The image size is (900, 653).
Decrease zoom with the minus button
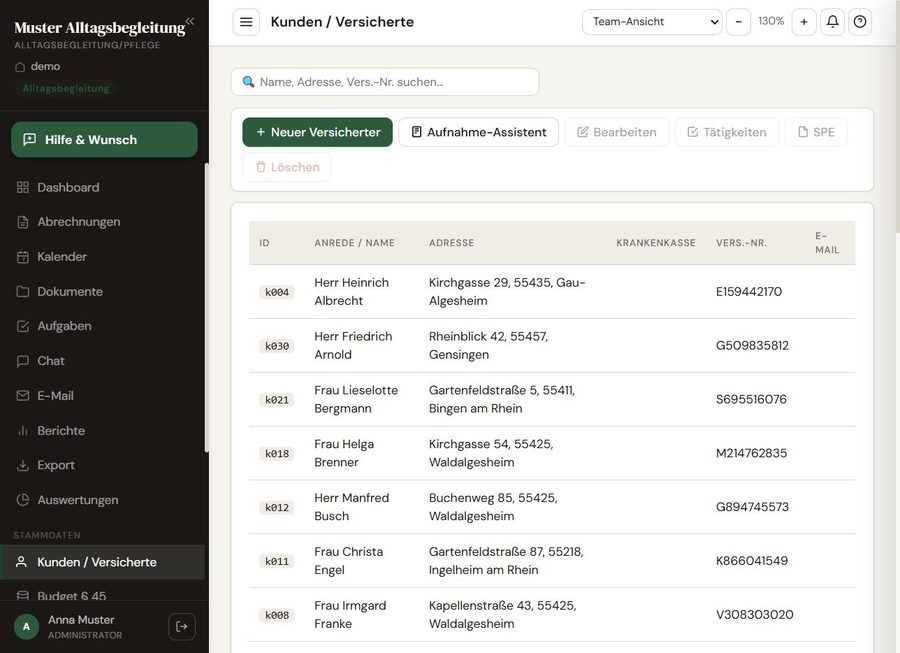point(739,22)
